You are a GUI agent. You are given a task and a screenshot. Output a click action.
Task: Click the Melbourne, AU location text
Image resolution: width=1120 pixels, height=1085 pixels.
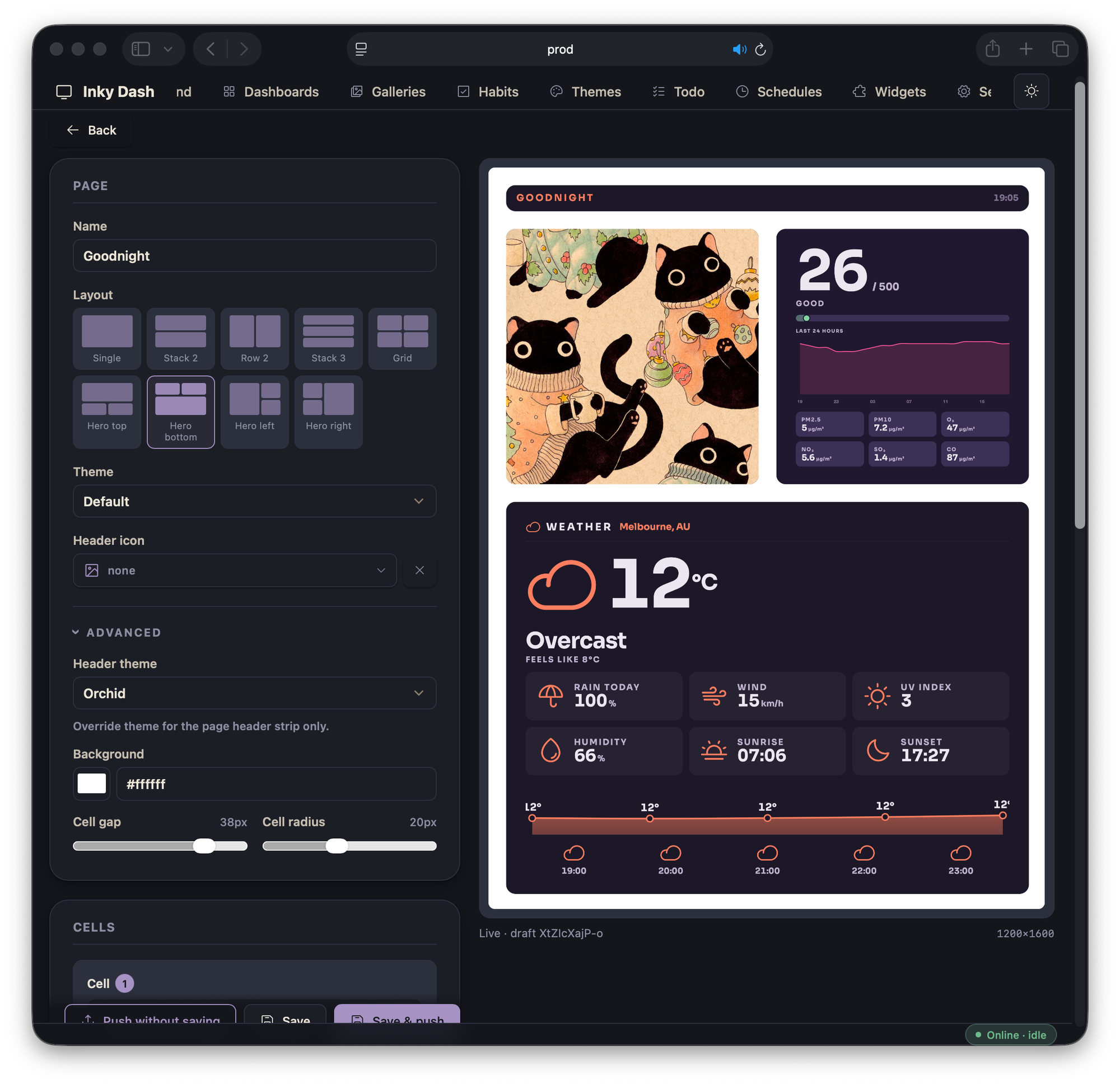(655, 527)
